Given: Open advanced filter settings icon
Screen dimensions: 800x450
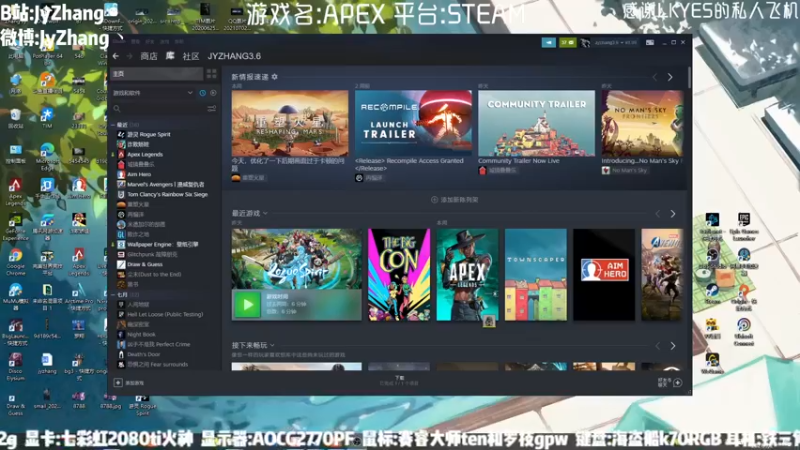Looking at the screenshot, I should [211, 109].
